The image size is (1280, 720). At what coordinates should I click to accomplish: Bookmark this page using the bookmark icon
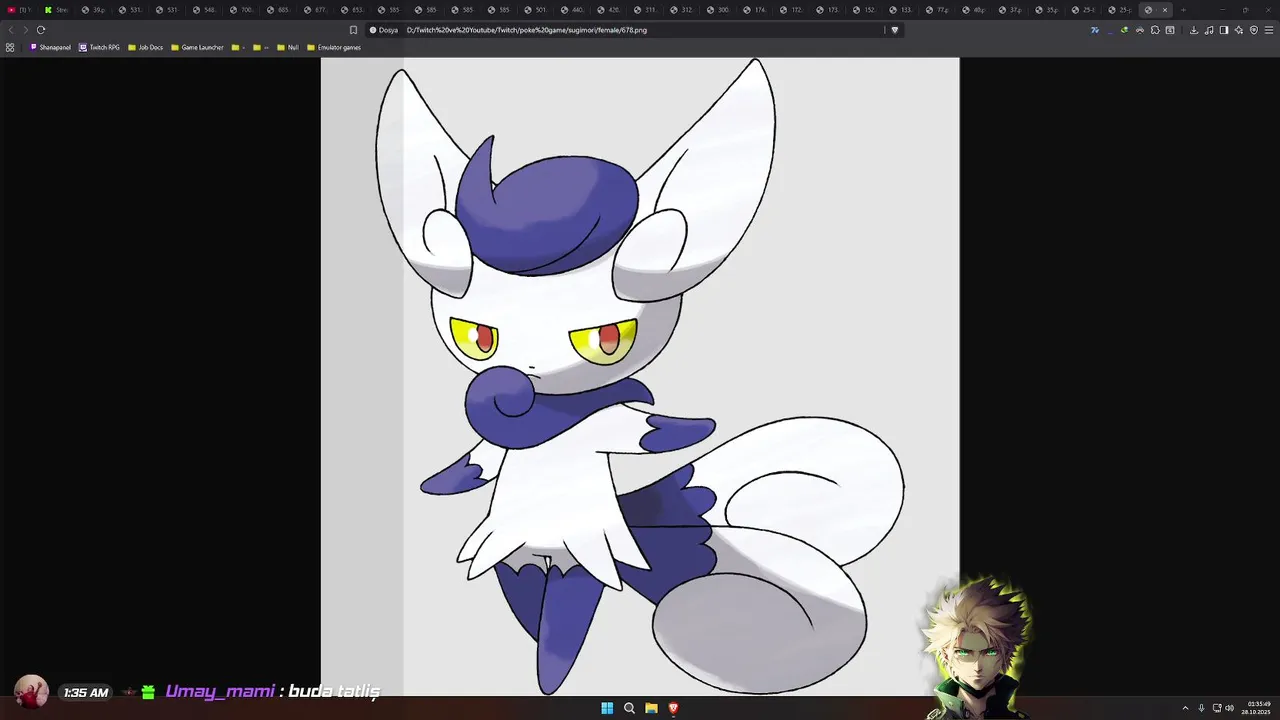point(353,30)
